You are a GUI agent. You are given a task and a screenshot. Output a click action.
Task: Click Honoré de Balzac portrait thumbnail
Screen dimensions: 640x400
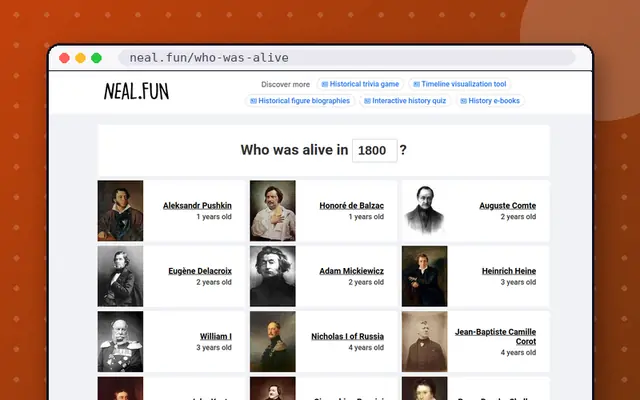point(273,211)
